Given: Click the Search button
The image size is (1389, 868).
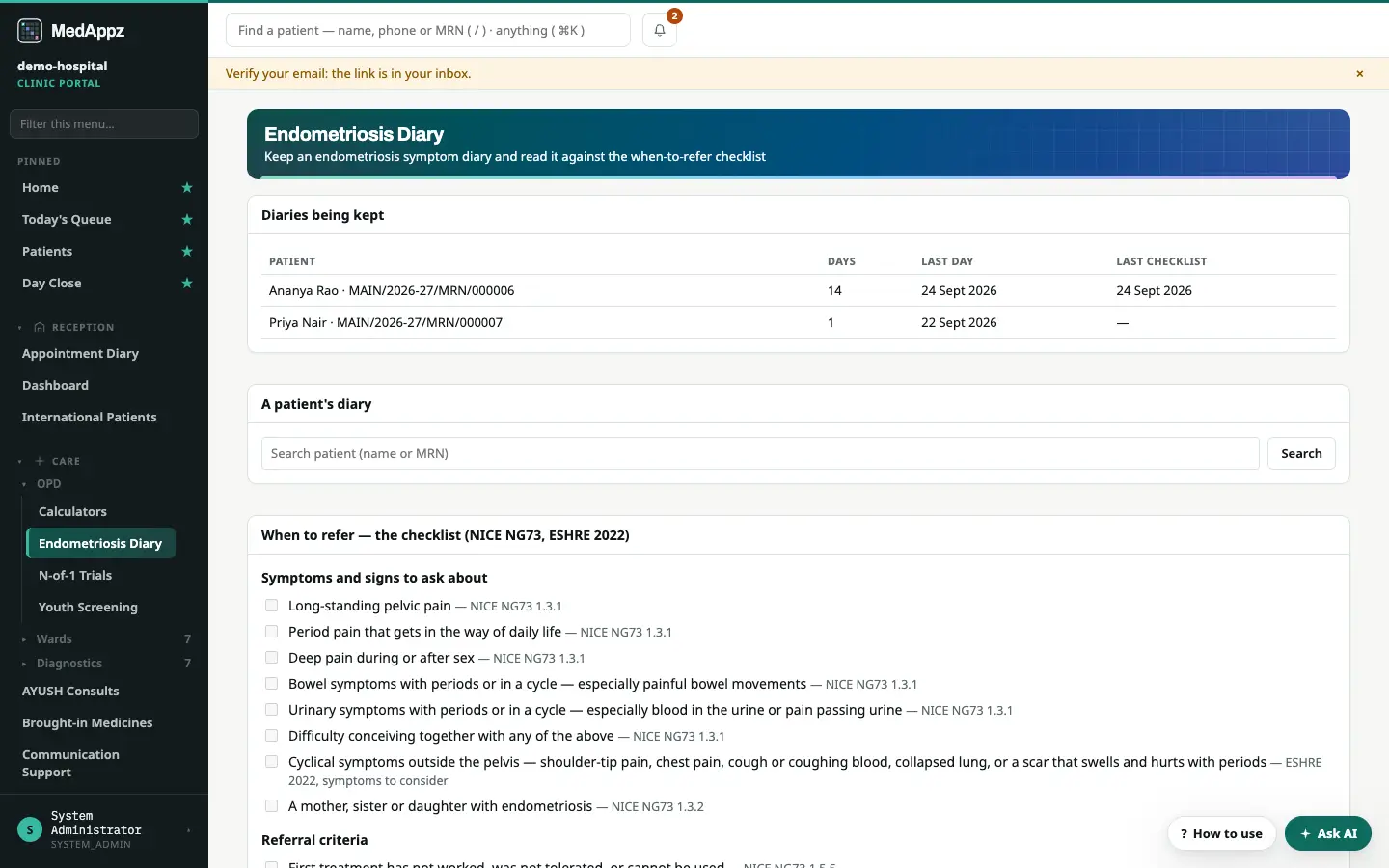Looking at the screenshot, I should 1301,453.
